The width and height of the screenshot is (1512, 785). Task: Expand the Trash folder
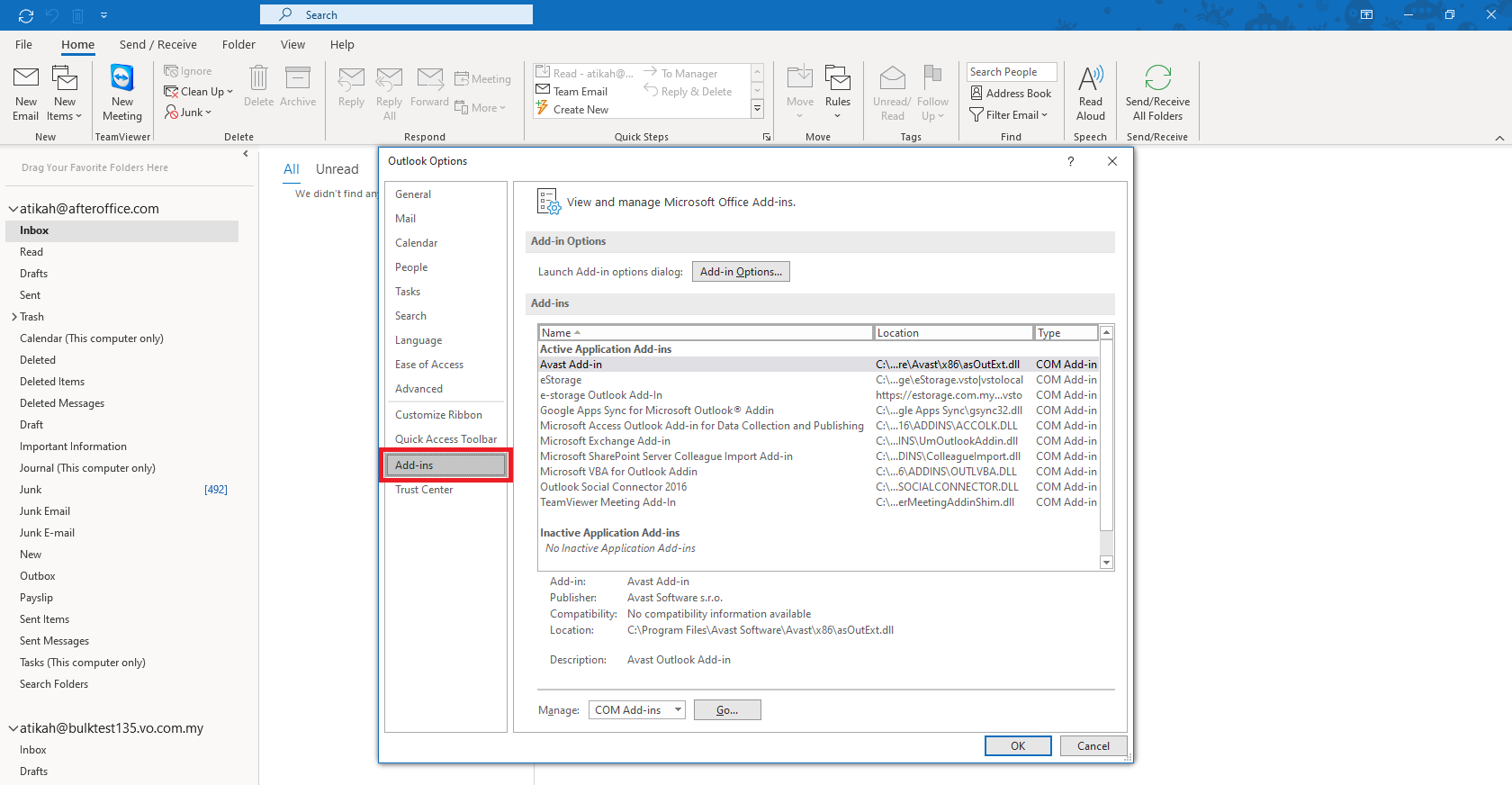(14, 317)
